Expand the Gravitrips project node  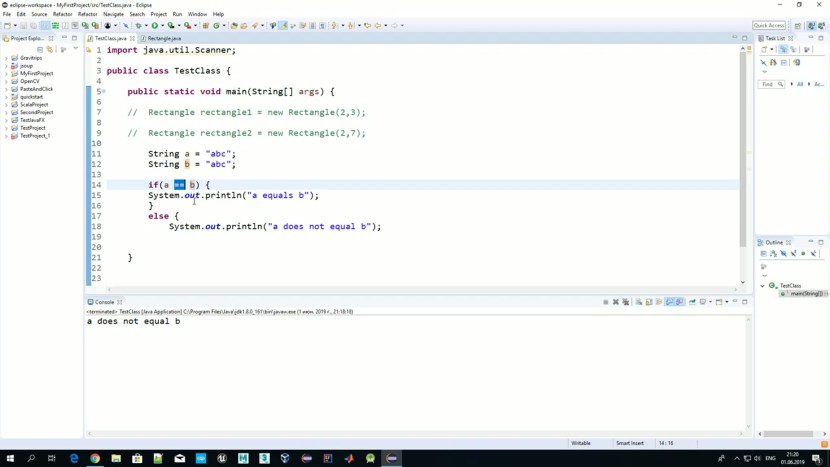[x=6, y=58]
